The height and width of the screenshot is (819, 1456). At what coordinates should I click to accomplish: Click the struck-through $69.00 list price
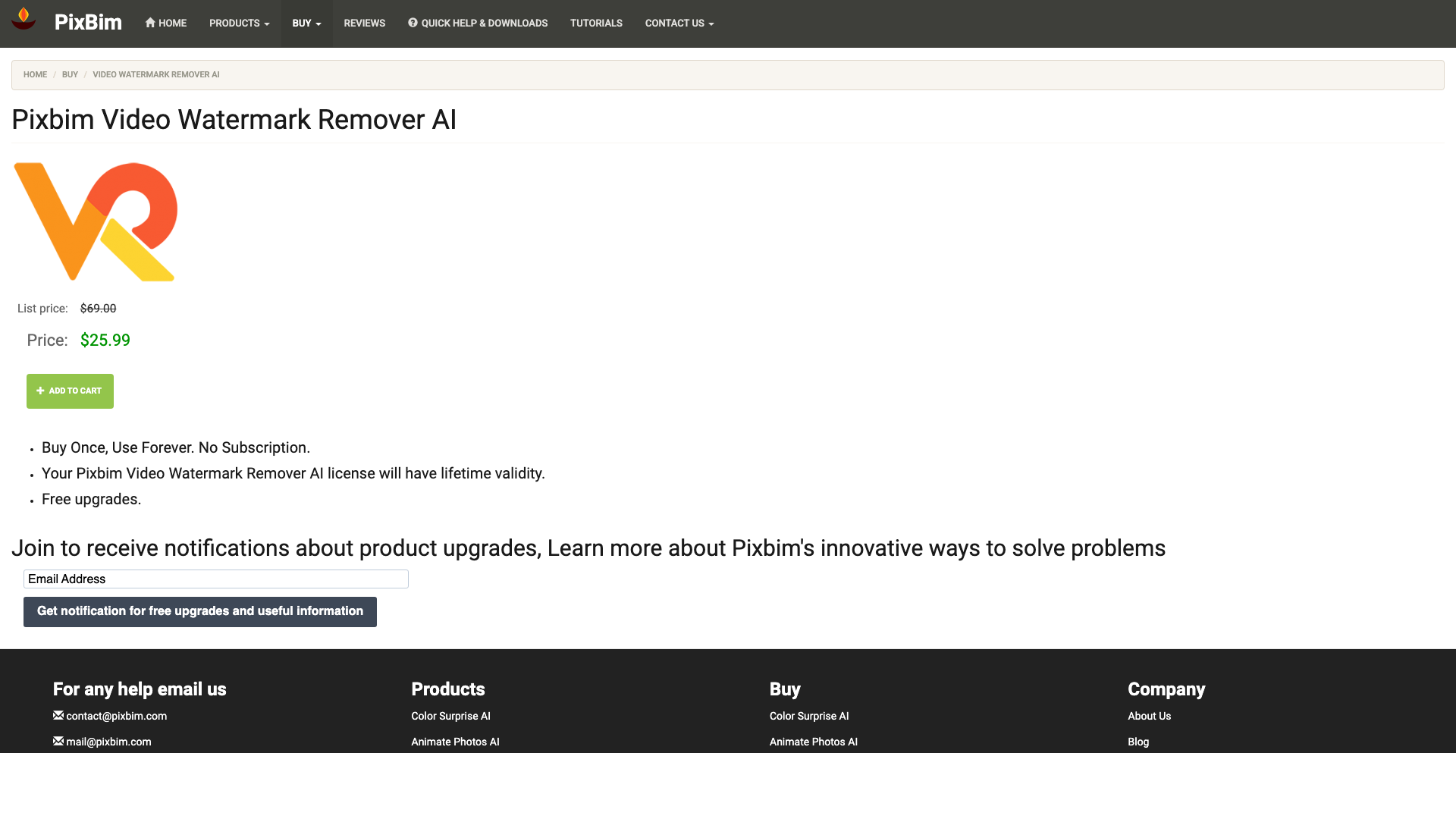coord(99,309)
